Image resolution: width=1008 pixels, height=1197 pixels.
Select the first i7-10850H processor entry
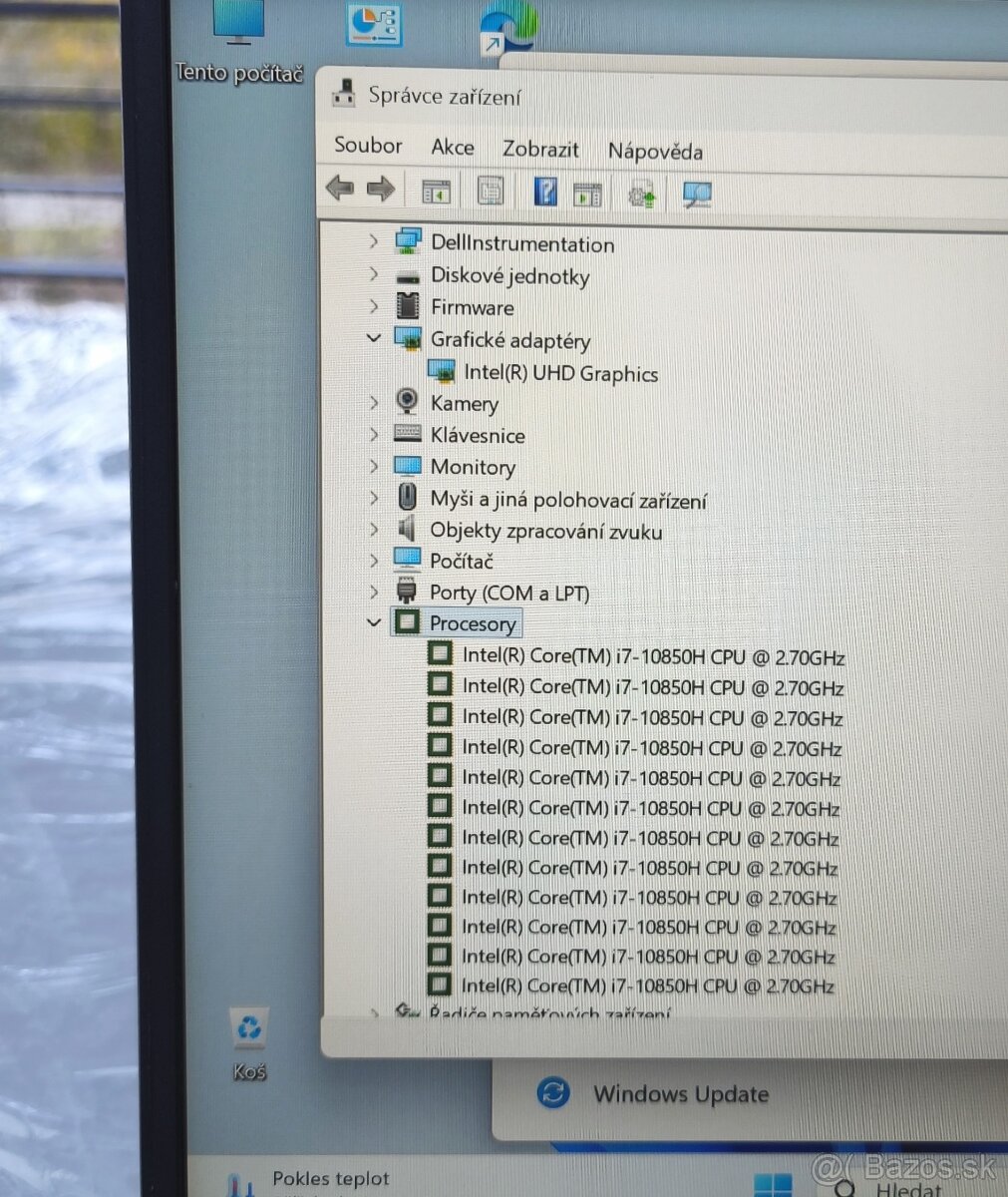tap(653, 657)
